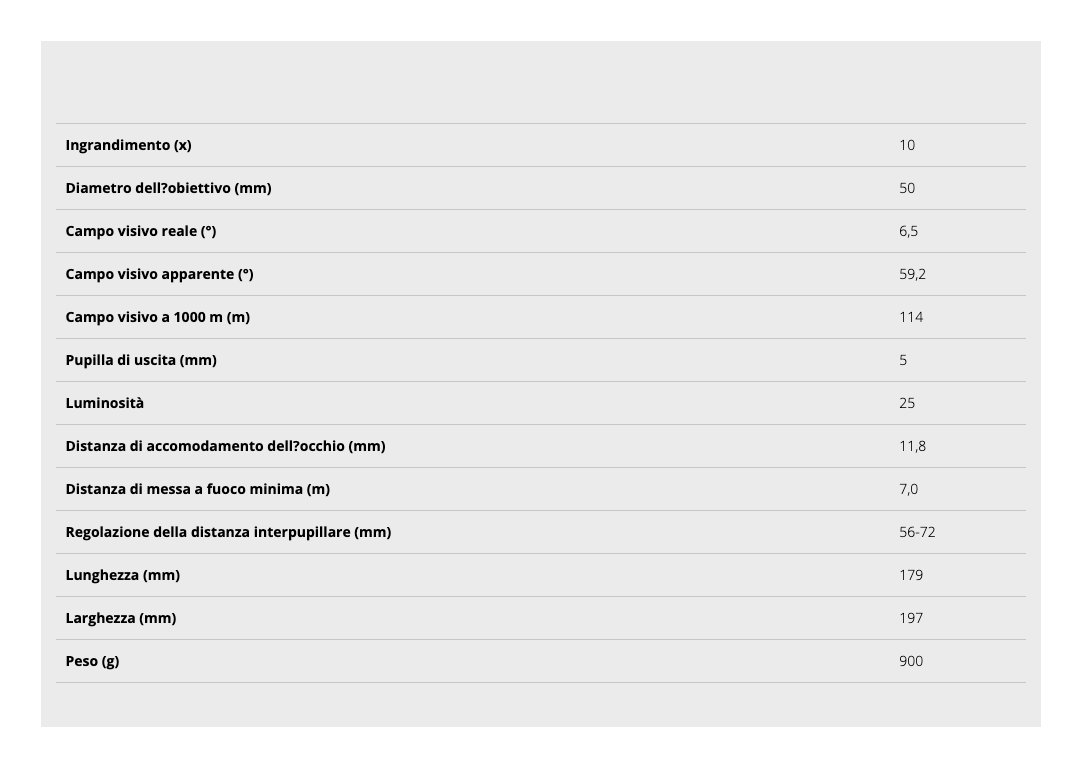The image size is (1082, 768).
Task: Select the Larghezza value 197
Action: [911, 618]
